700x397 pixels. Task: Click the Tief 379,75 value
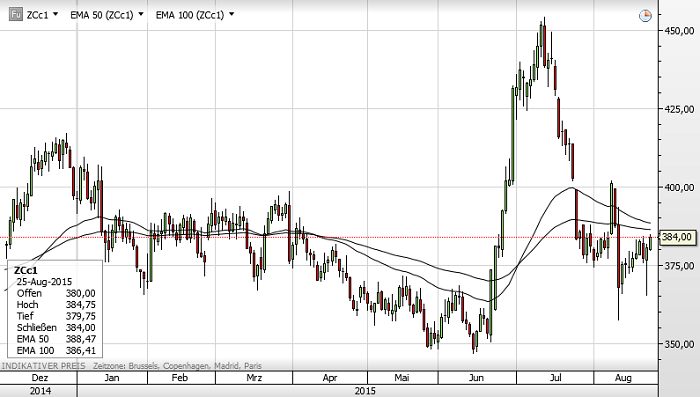click(81, 316)
